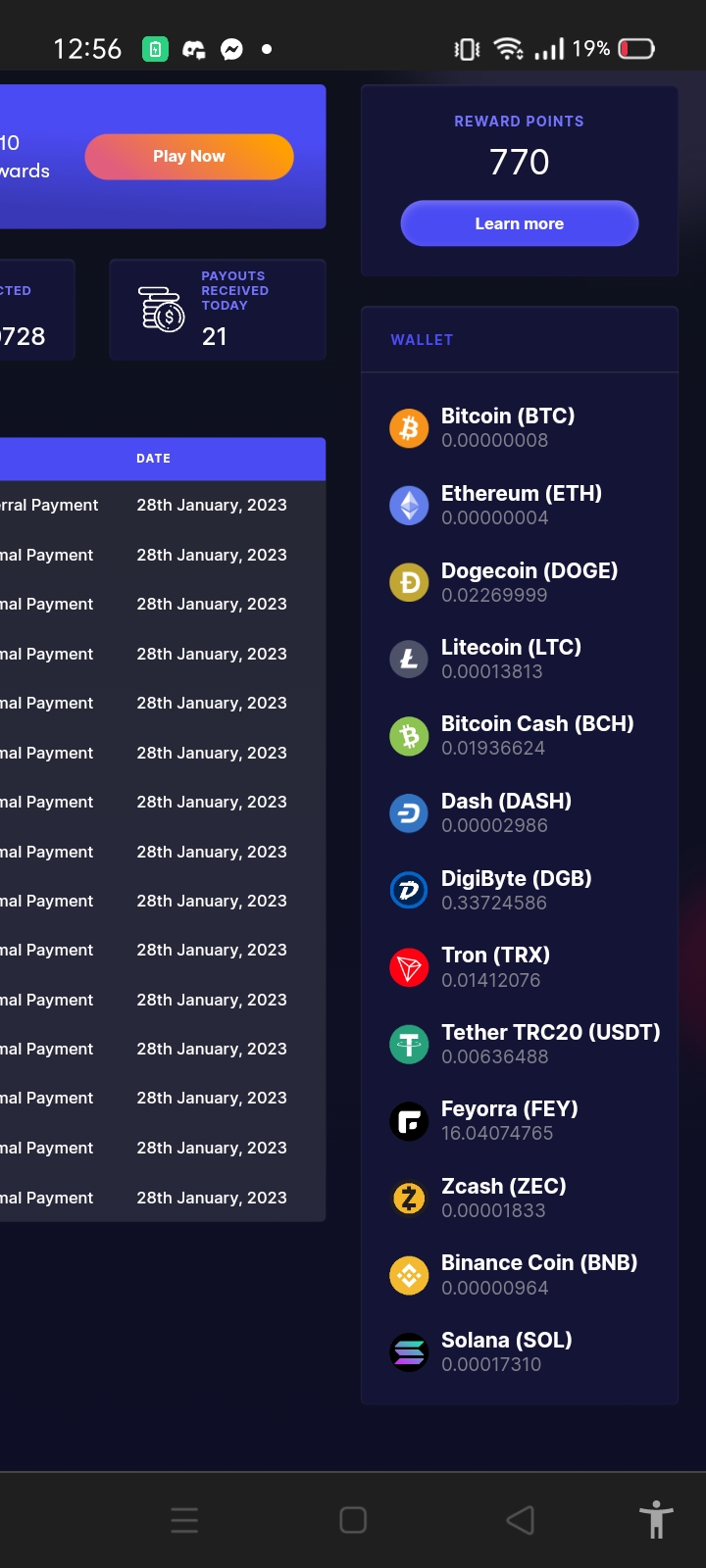Viewport: 706px width, 1568px height.
Task: Click the Binance Coin (BNB) icon
Action: point(409,1275)
